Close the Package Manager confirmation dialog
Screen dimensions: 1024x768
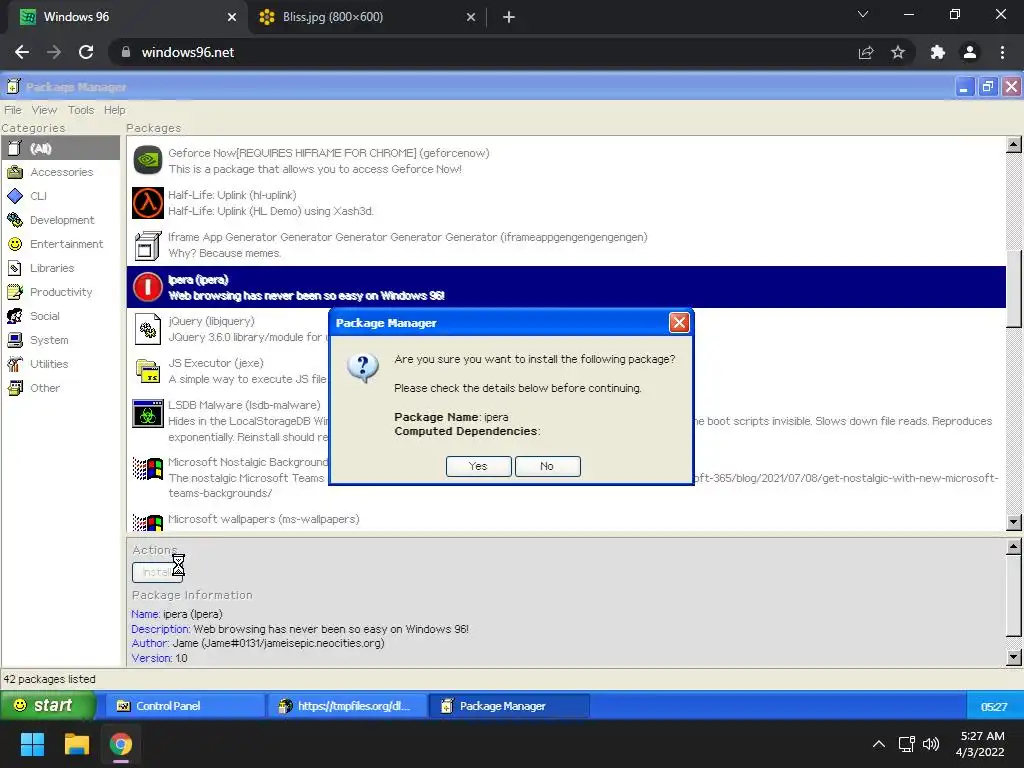(679, 322)
